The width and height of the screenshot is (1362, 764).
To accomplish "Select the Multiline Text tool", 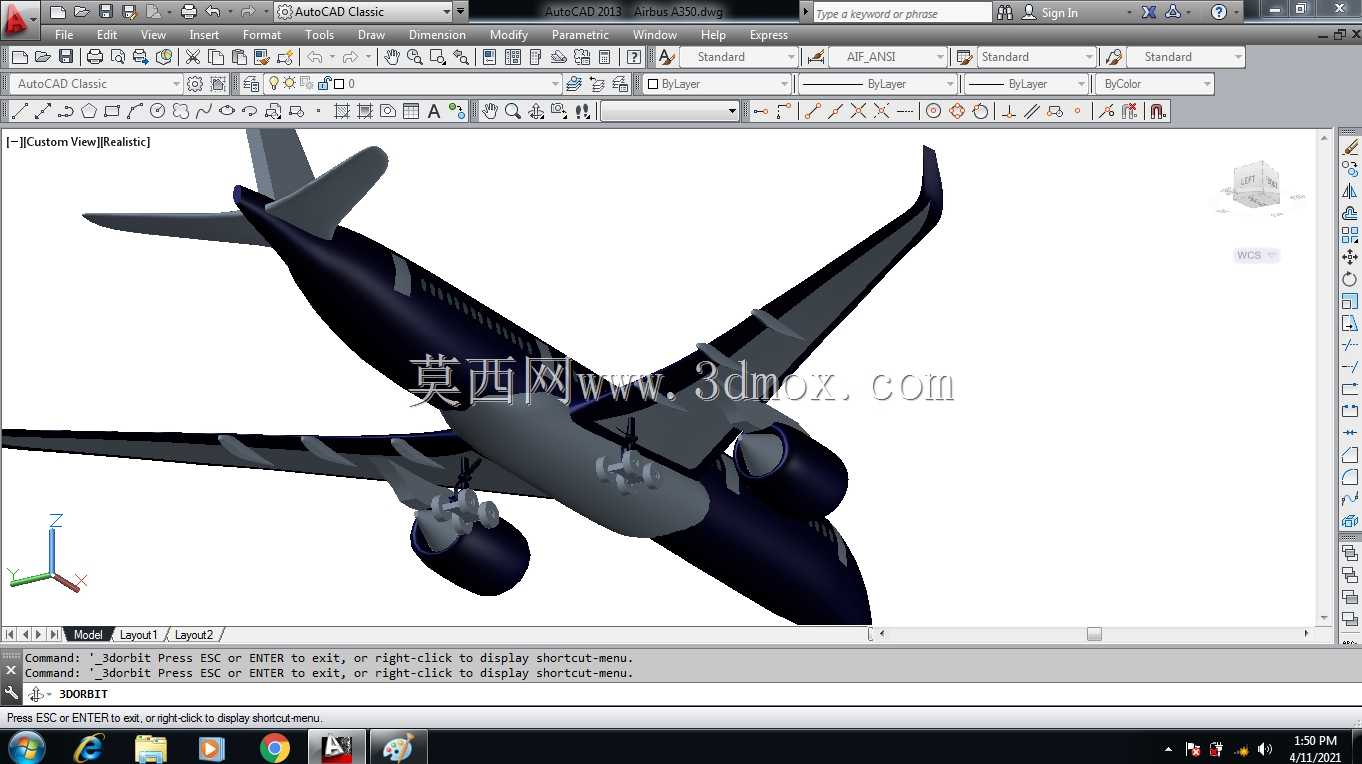I will (x=434, y=111).
